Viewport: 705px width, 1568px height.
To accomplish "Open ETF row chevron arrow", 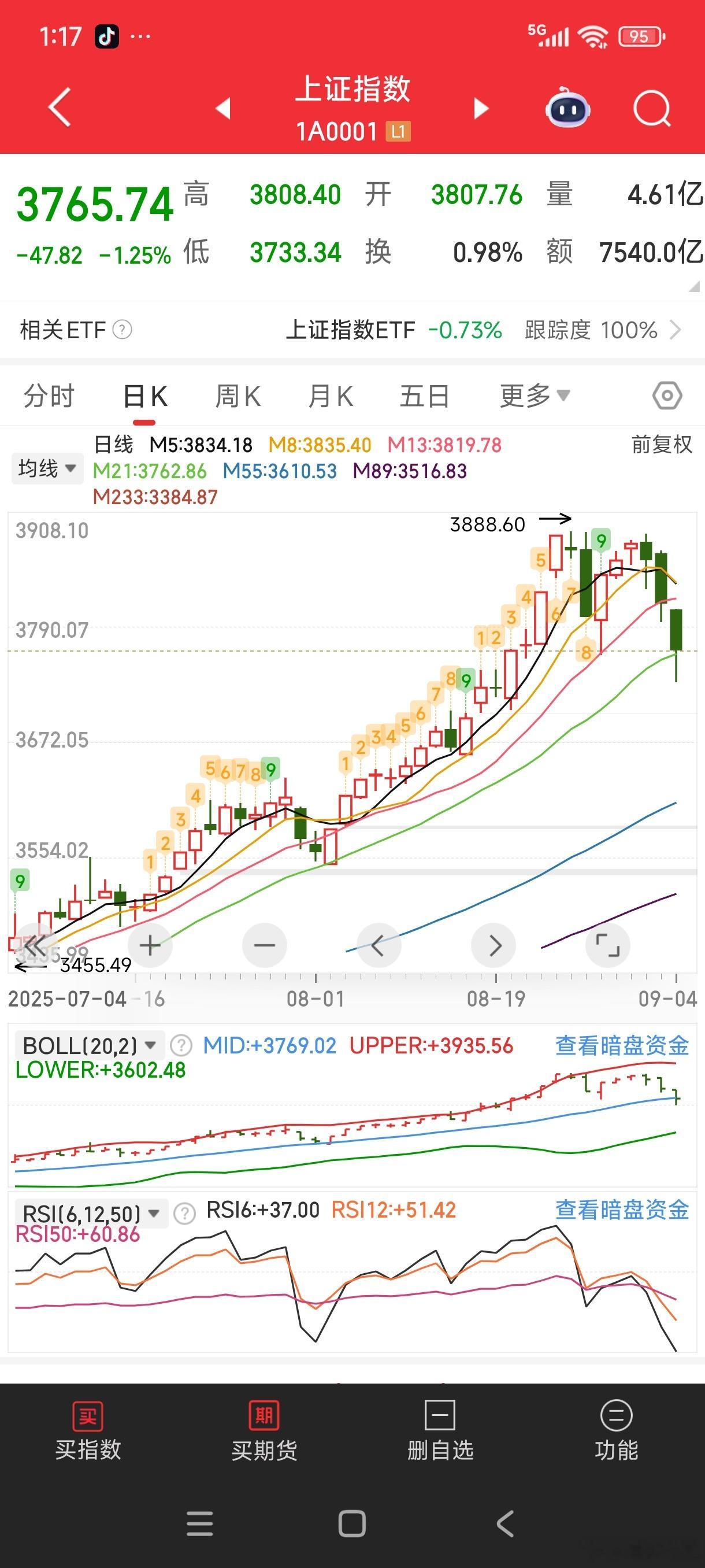I will point(675,330).
